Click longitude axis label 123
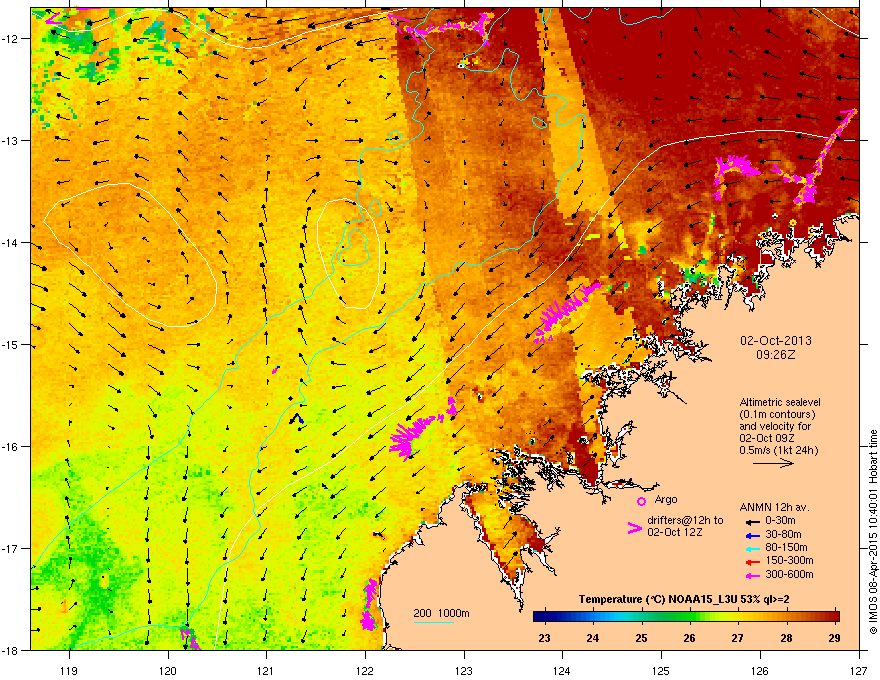The image size is (880, 680). [464, 670]
